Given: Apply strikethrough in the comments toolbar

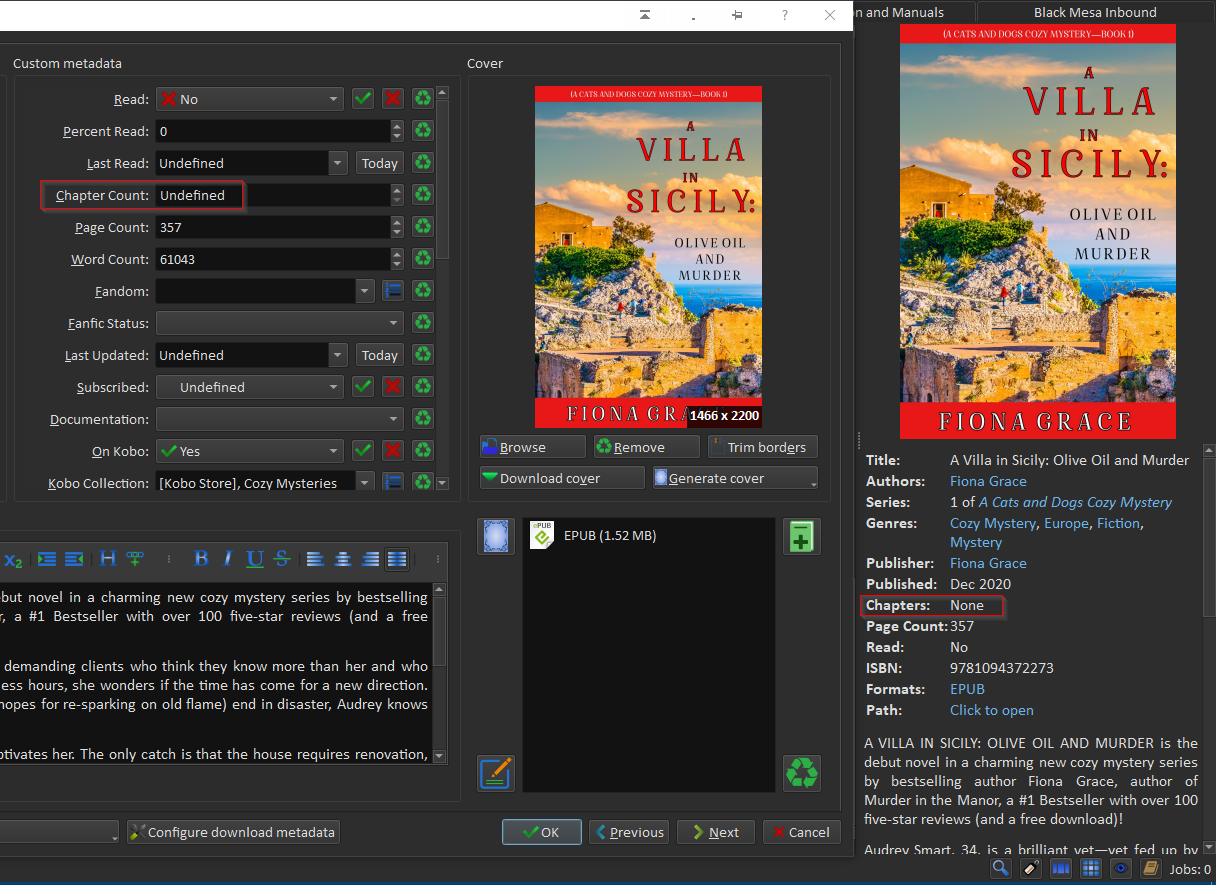Looking at the screenshot, I should coord(282,559).
